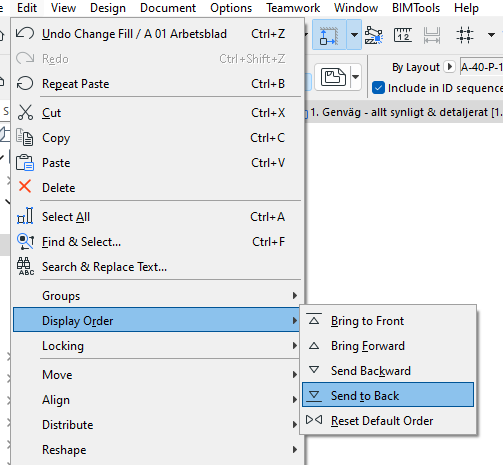The image size is (503, 465).
Task: Open dropdown next to layout sheet icon
Action: (356, 77)
